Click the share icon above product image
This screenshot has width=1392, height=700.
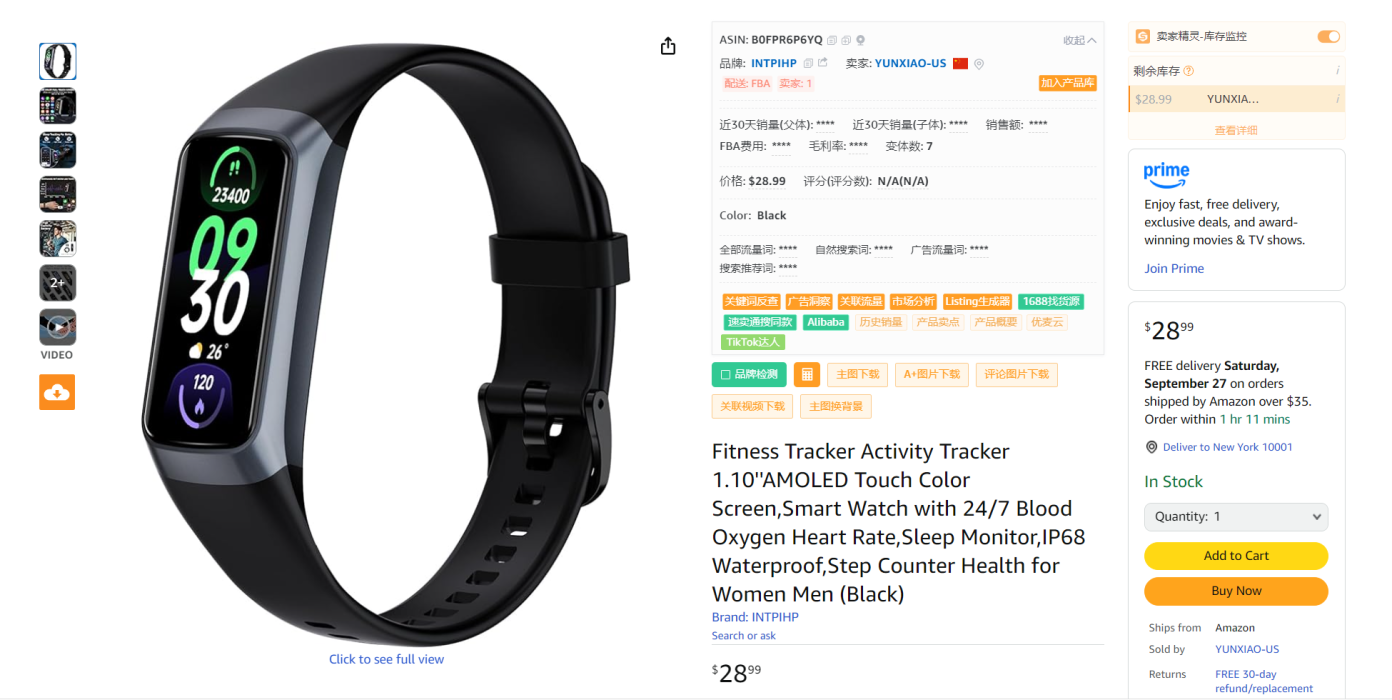pyautogui.click(x=668, y=46)
